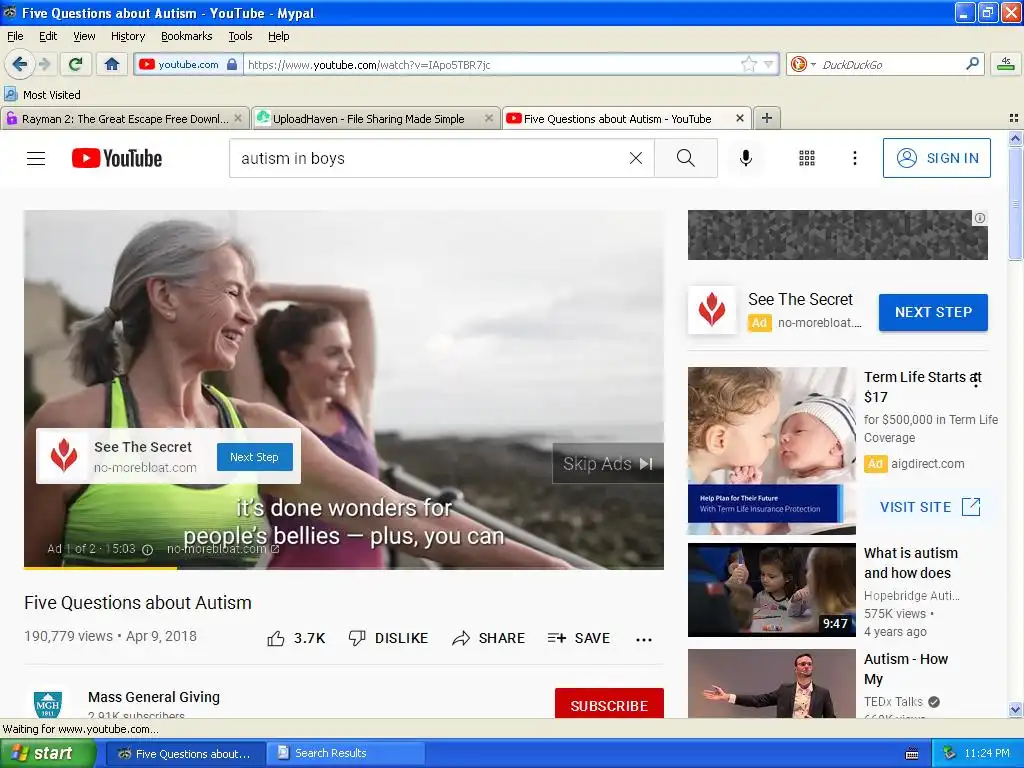The width and height of the screenshot is (1024, 768).
Task: Open YouTube settings three-dot menu
Action: click(854, 158)
